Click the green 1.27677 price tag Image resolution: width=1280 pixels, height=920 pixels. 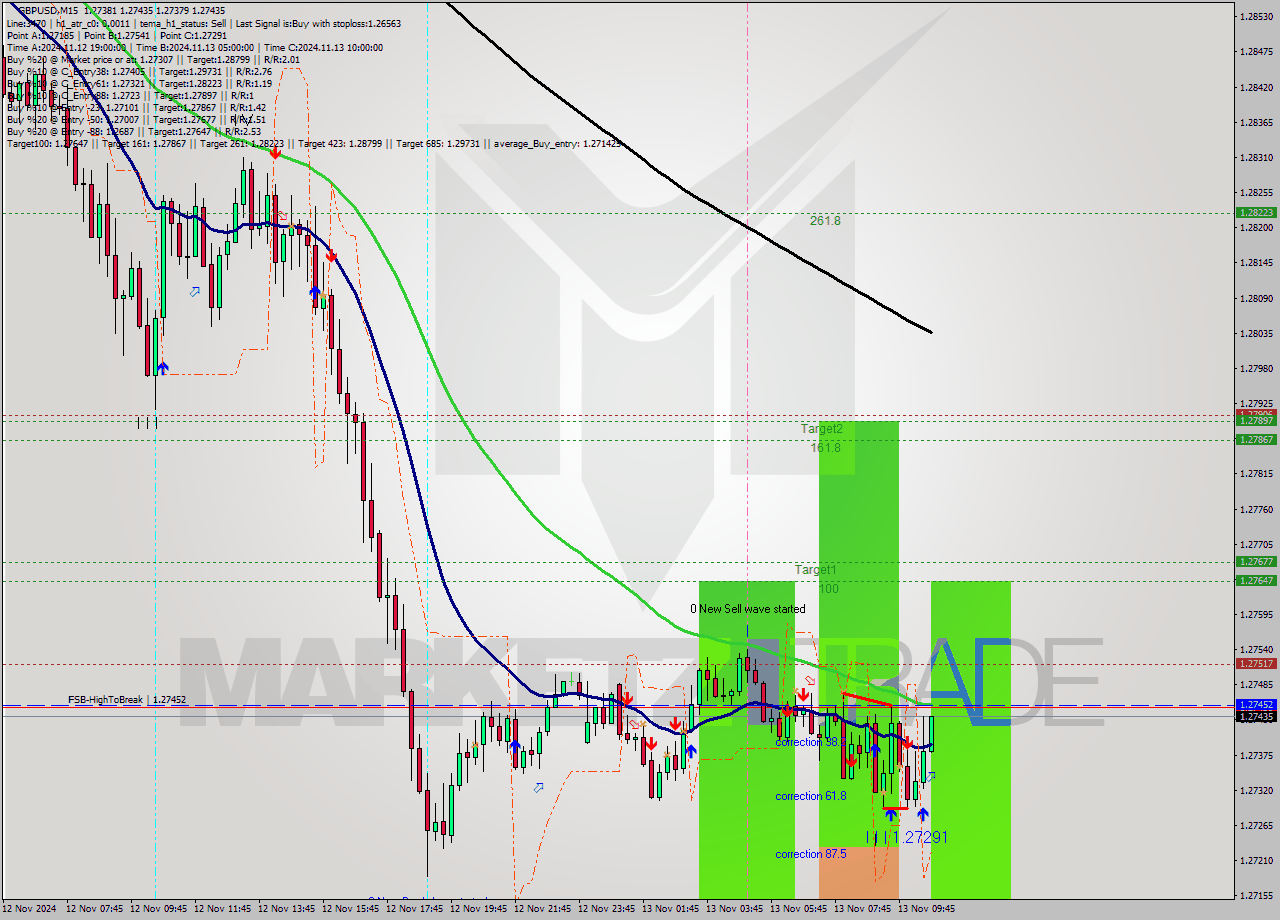click(1256, 562)
